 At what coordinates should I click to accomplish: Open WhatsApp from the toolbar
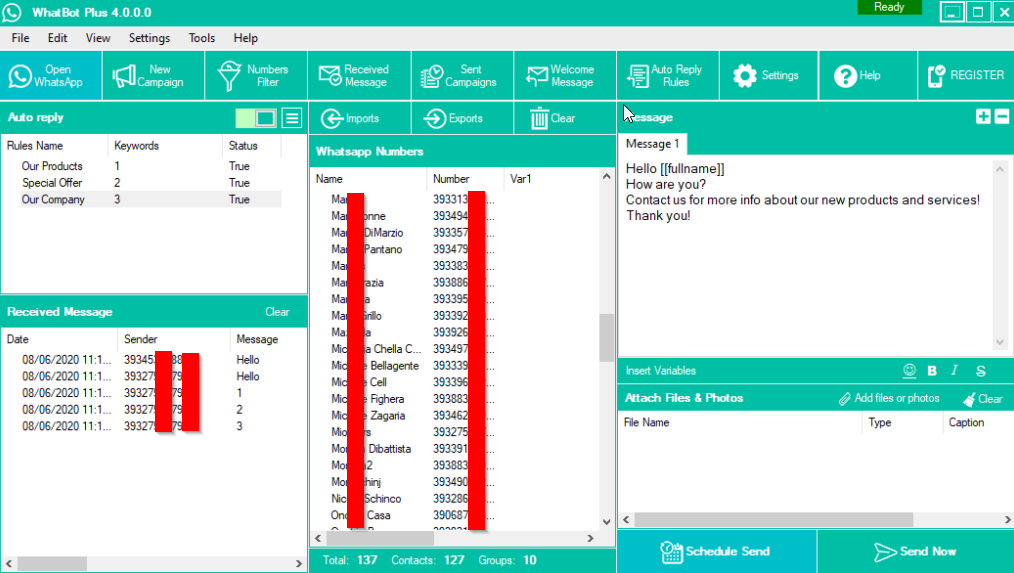click(52, 76)
